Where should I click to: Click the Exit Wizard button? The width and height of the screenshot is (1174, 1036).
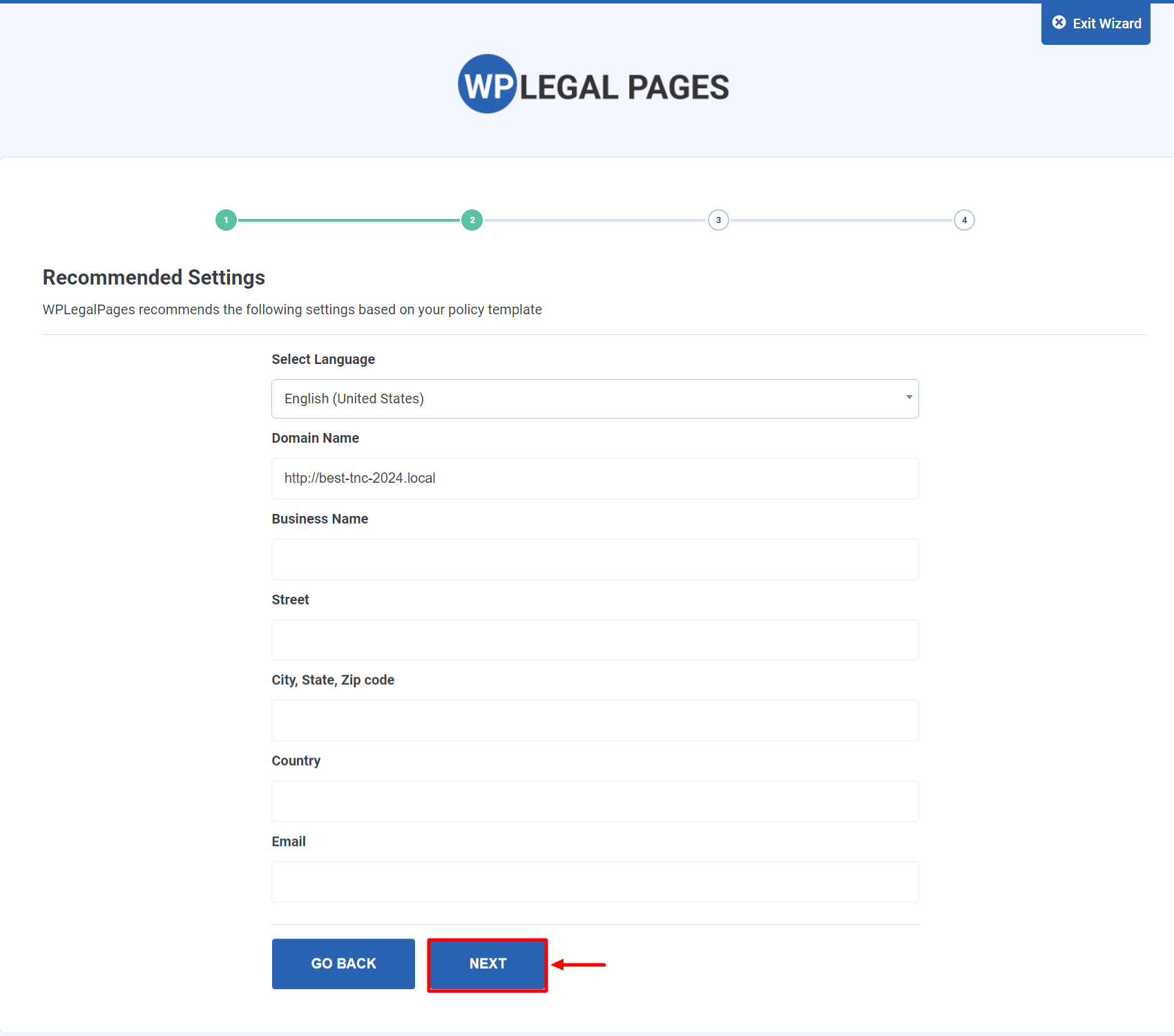1095,23
